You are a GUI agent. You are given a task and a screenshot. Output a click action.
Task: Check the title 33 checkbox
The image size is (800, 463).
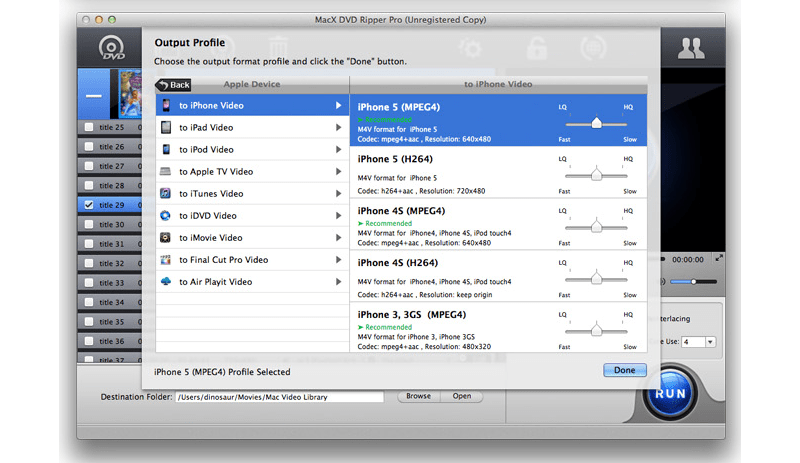pyautogui.click(x=89, y=282)
